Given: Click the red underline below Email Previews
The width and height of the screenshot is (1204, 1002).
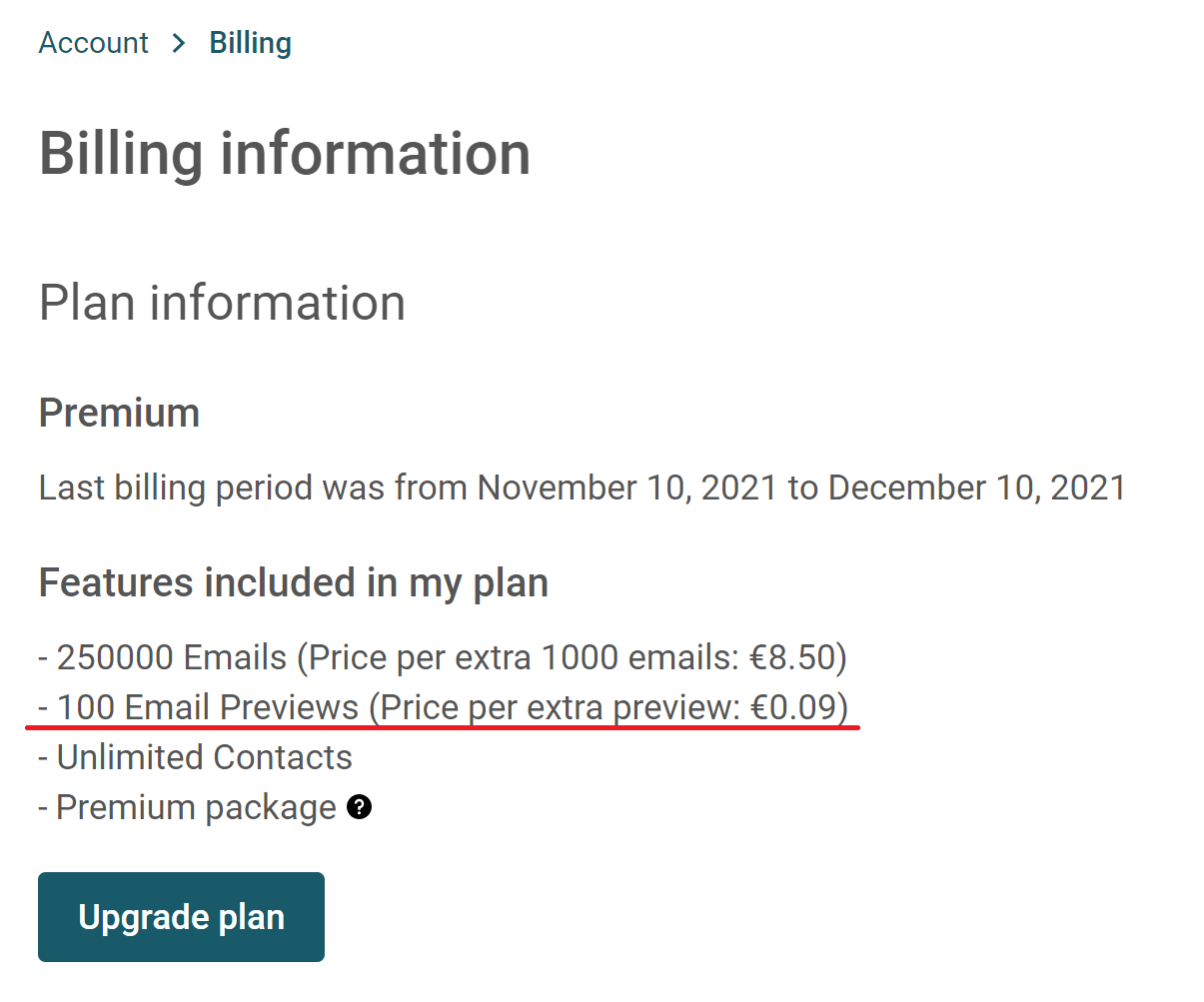Looking at the screenshot, I should 443,727.
